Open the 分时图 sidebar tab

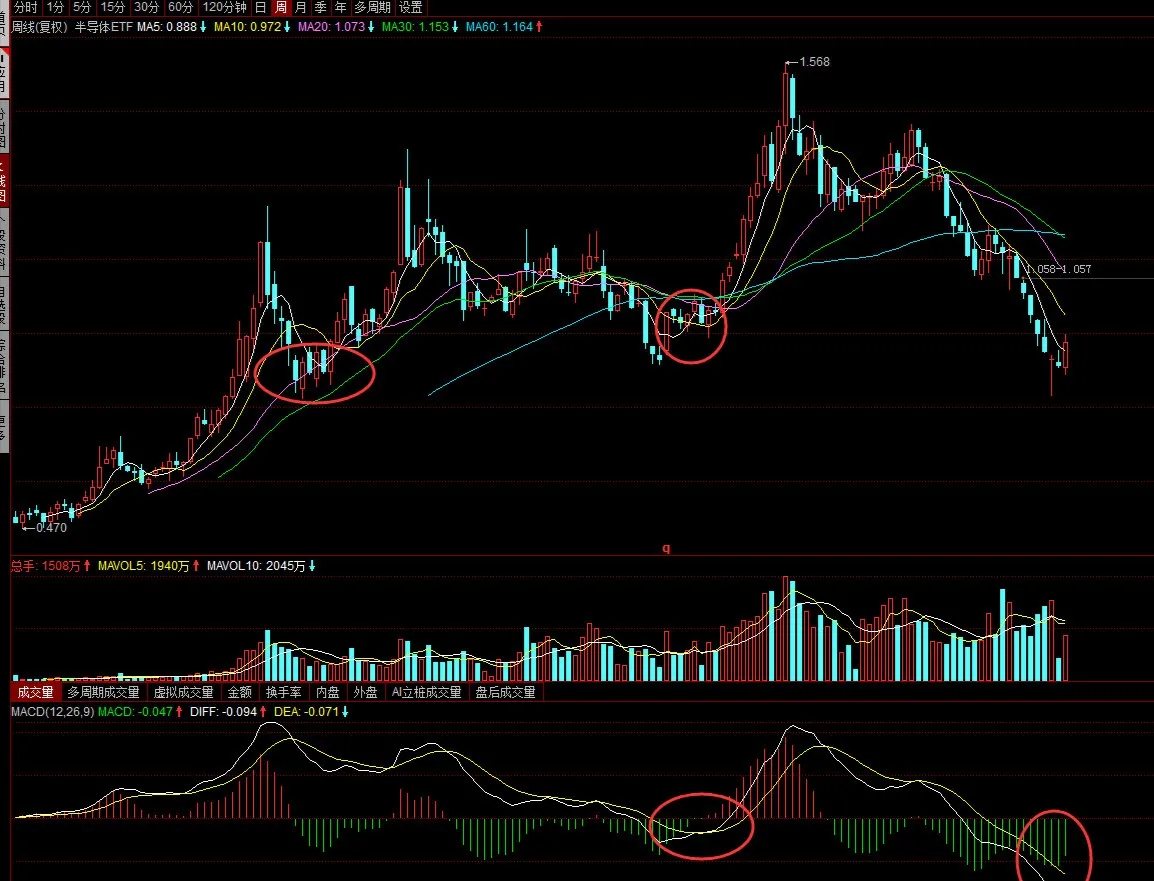pyautogui.click(x=4, y=127)
